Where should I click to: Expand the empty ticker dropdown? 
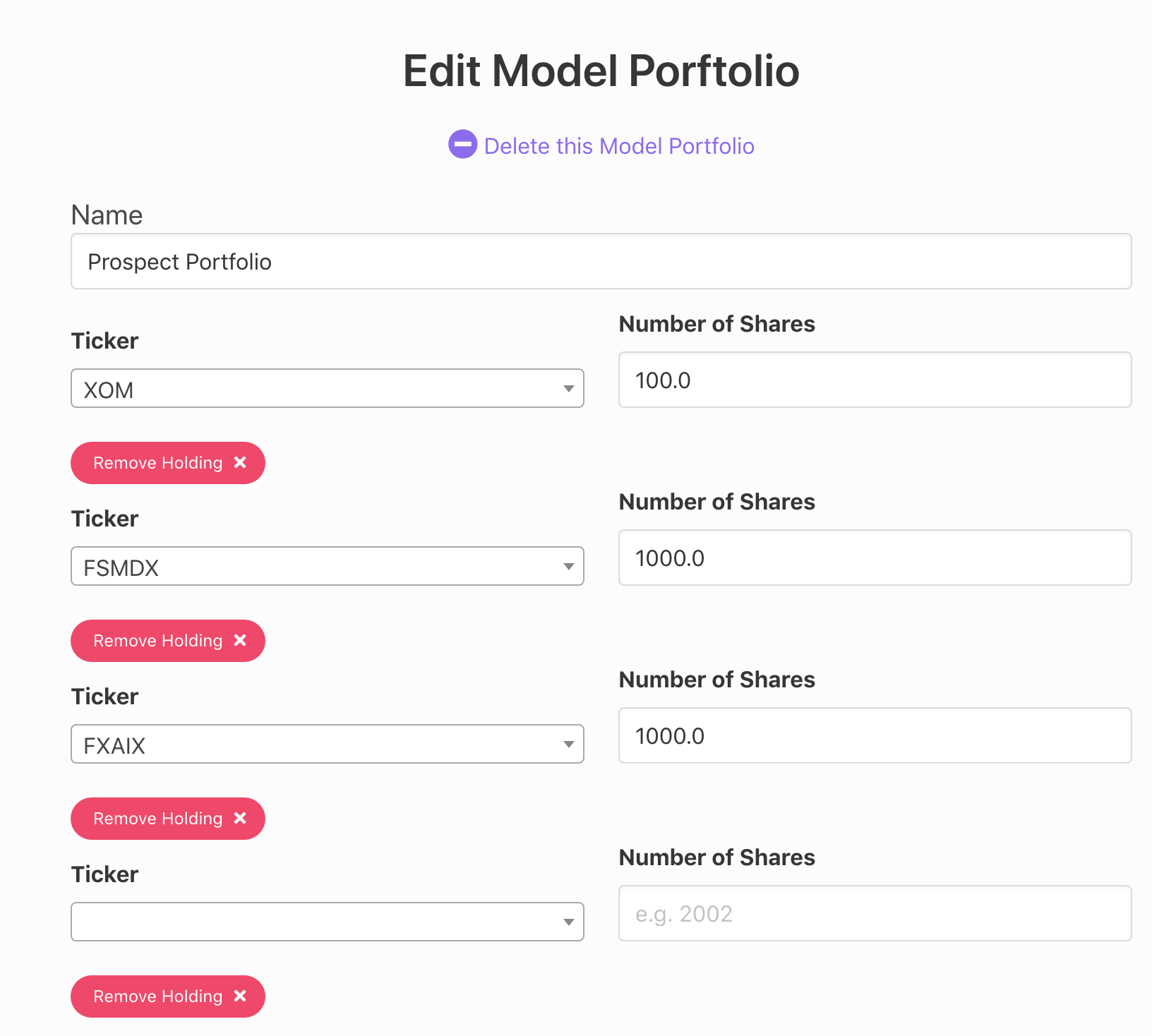(327, 922)
